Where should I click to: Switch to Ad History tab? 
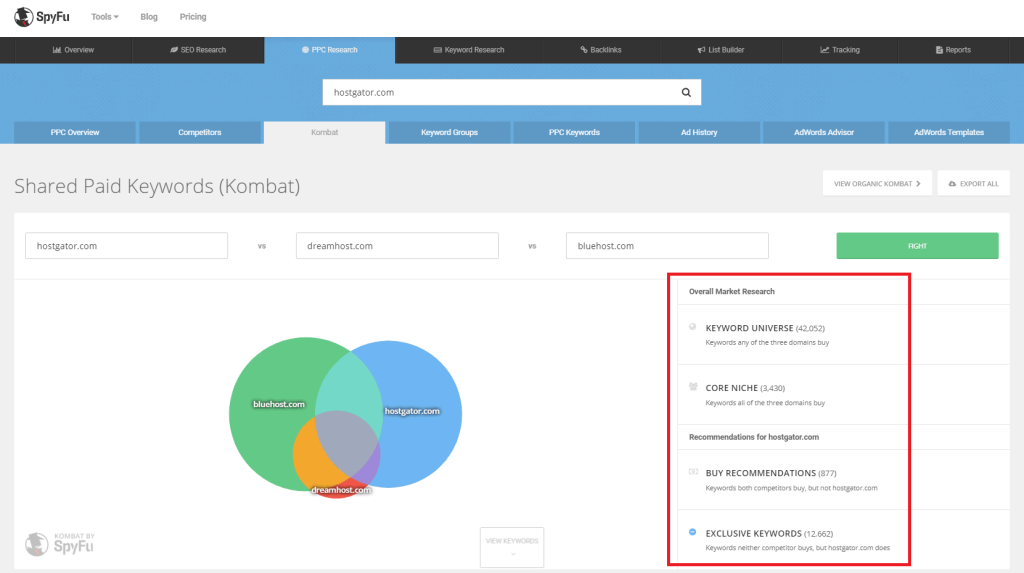click(x=699, y=133)
